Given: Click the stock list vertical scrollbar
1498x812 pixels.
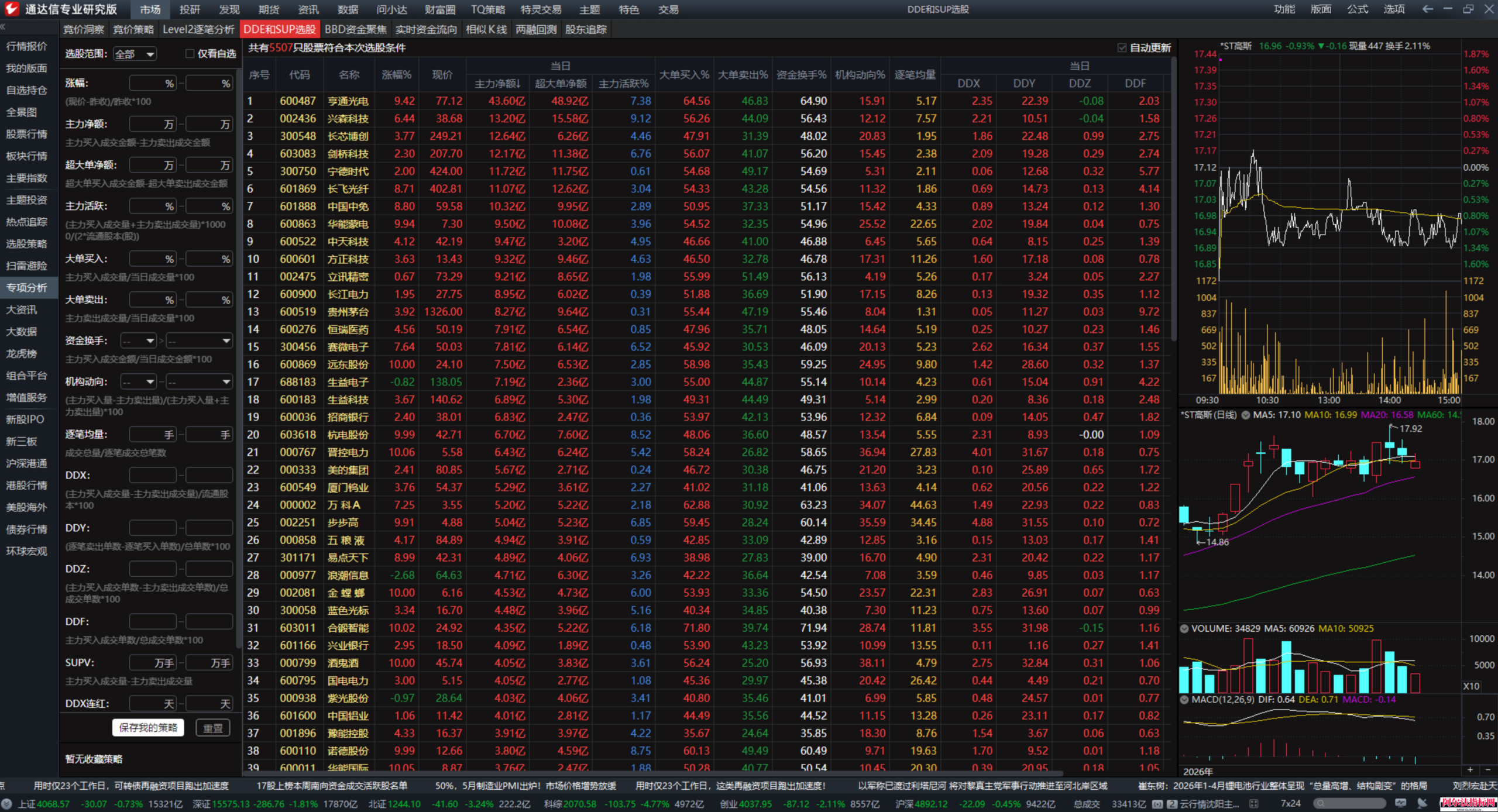Looking at the screenshot, I should point(1173,199).
